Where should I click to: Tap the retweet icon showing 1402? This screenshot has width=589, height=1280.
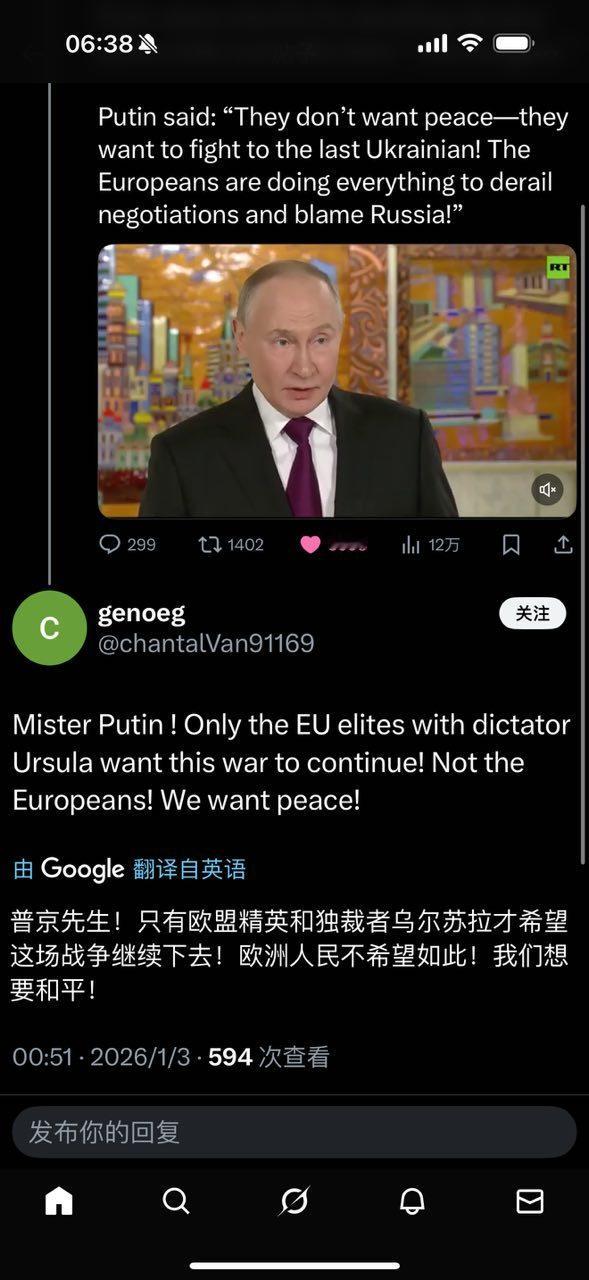point(209,544)
